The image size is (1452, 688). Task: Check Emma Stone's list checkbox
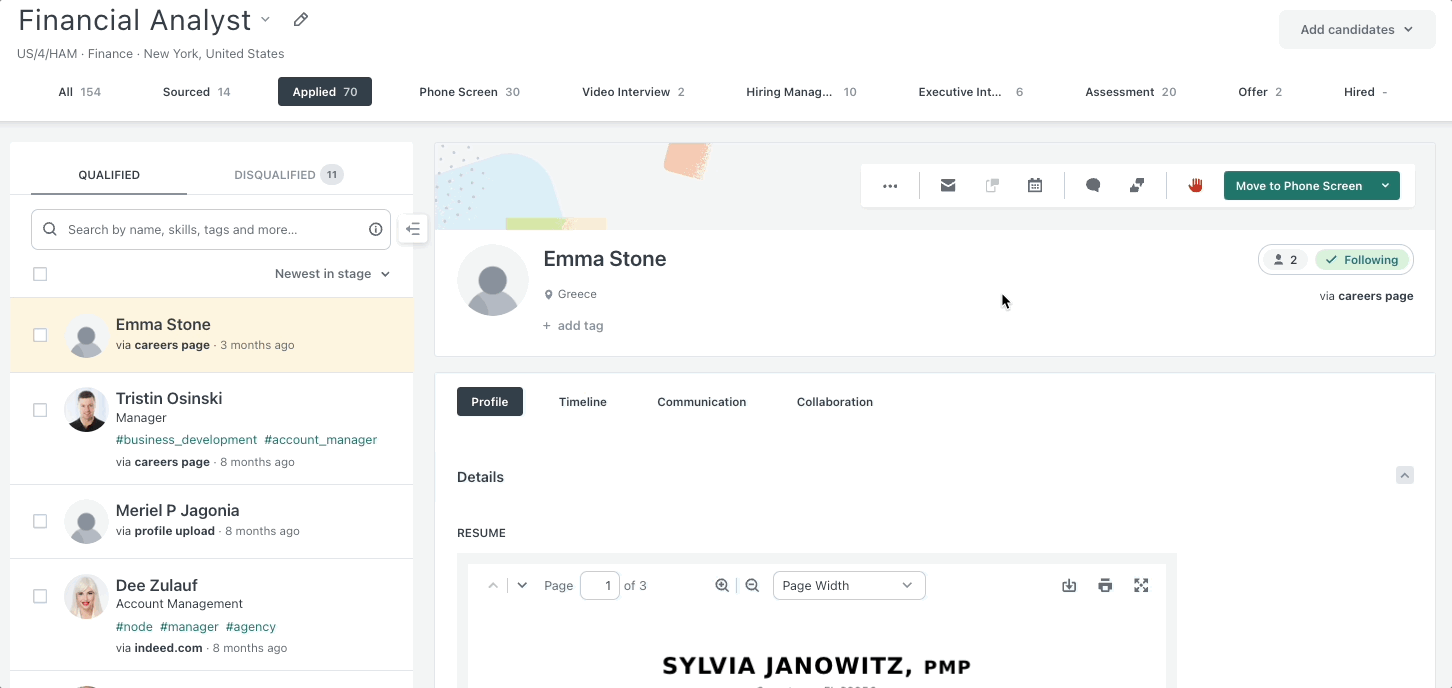(40, 335)
